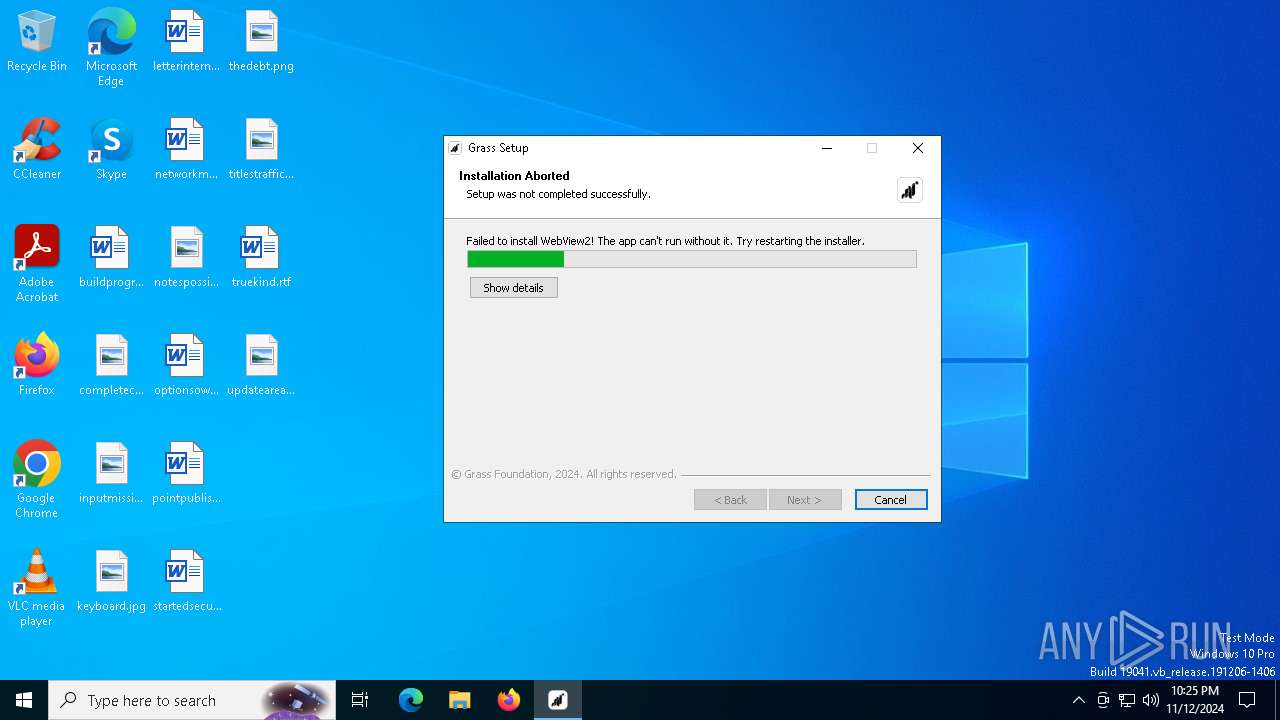Select the buildprogr Word document icon
The height and width of the screenshot is (720, 1280).
[x=111, y=258]
